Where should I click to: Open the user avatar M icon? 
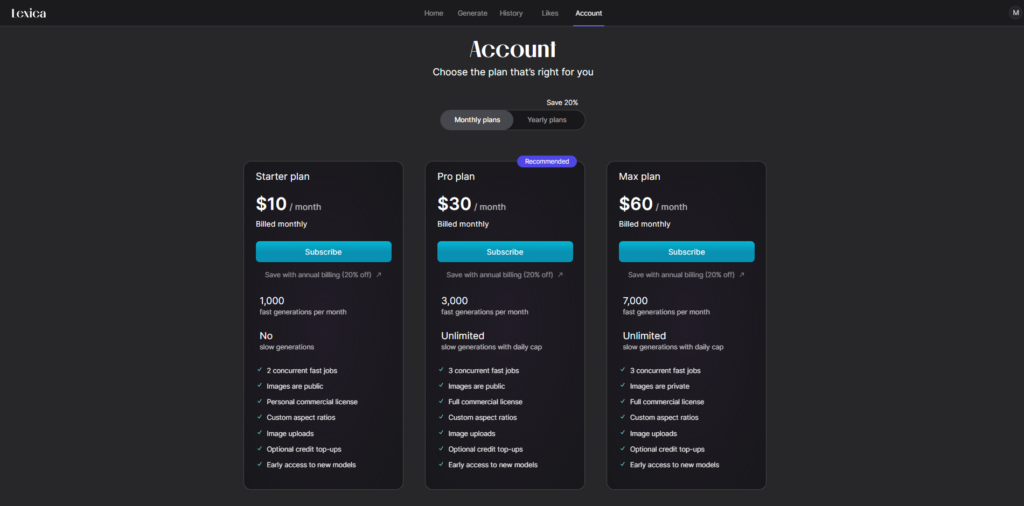[1015, 12]
